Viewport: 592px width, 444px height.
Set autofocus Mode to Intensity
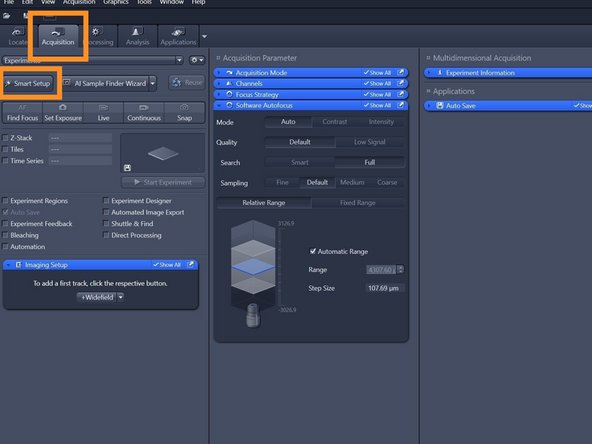pyautogui.click(x=381, y=122)
